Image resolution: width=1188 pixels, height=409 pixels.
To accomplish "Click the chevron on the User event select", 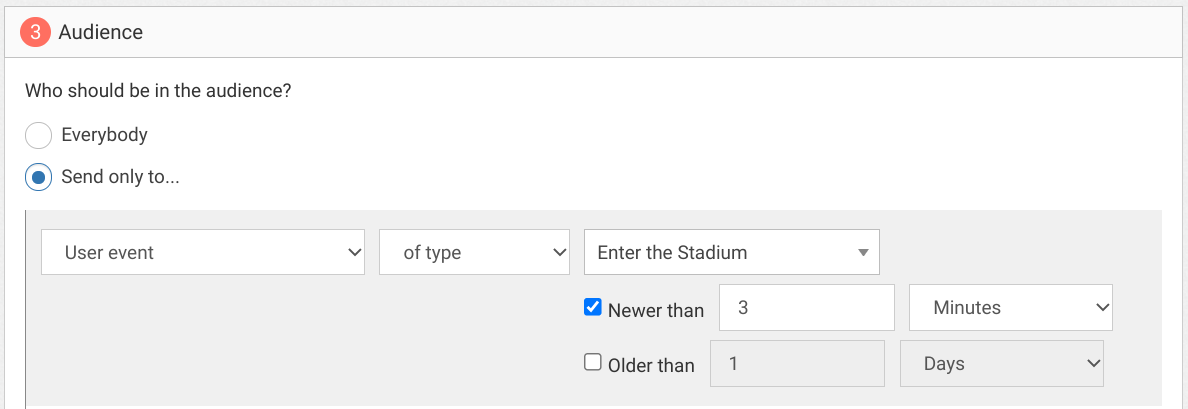I will (353, 252).
